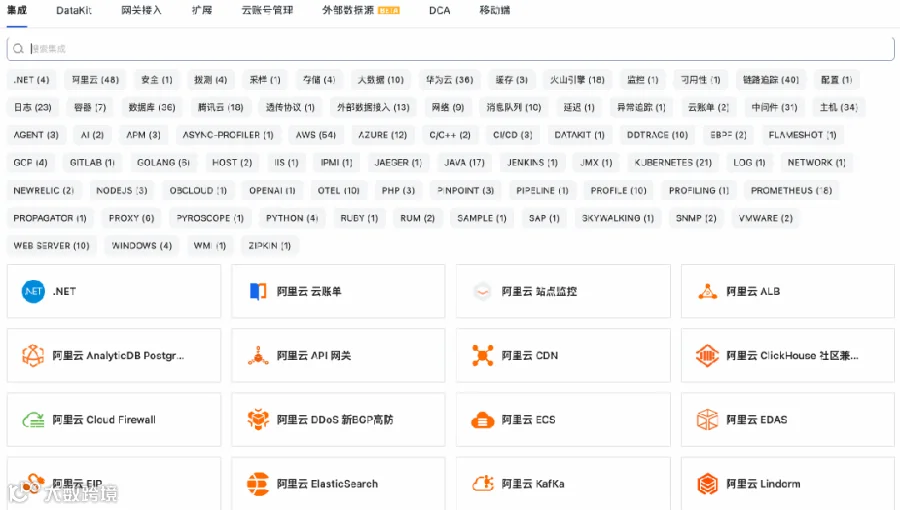This screenshot has width=900, height=510.
Task: Click the 阿里云 EDAS cube icon
Action: coord(708,420)
